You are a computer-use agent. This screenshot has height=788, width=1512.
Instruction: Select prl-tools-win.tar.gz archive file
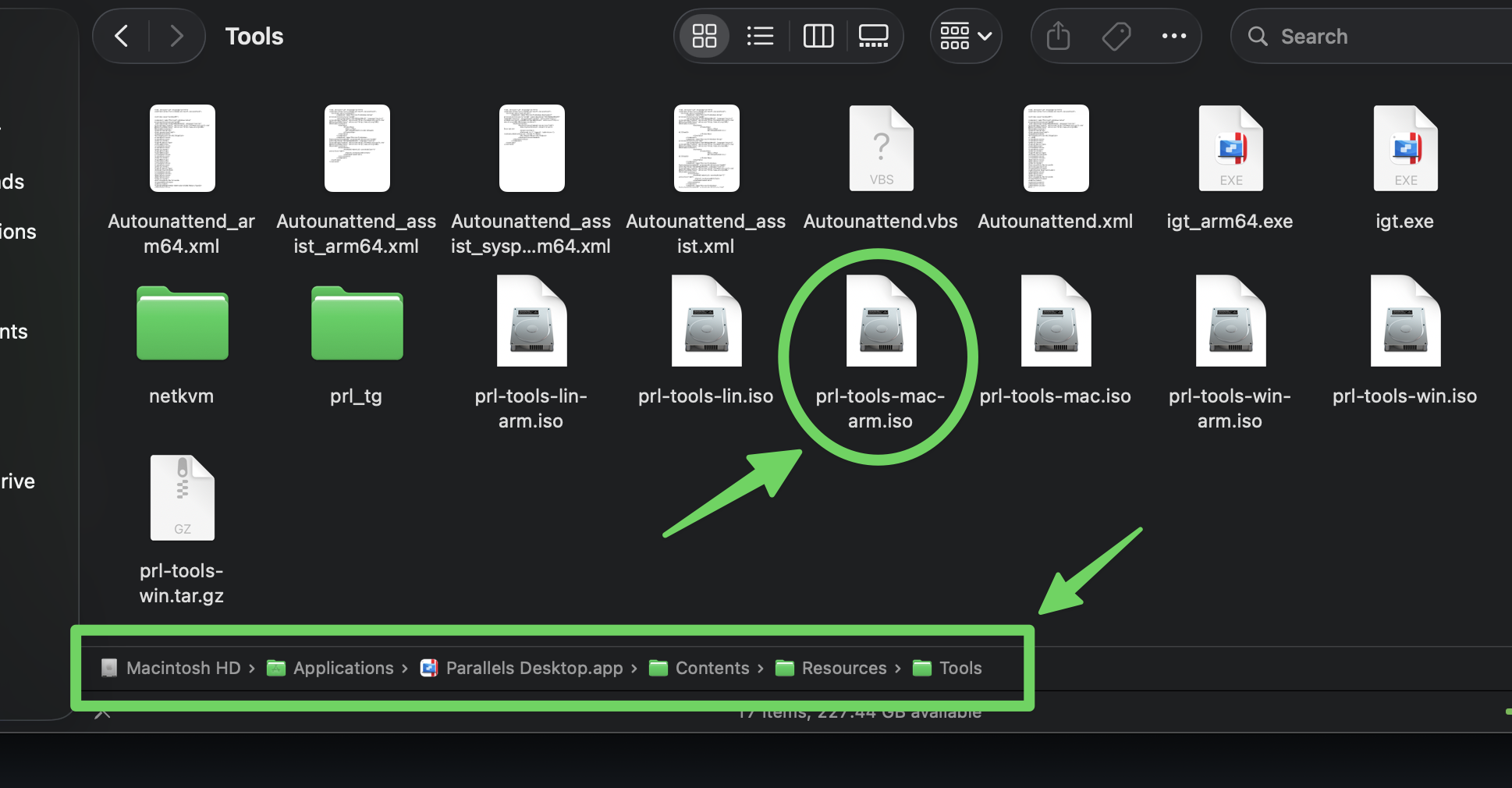coord(182,498)
